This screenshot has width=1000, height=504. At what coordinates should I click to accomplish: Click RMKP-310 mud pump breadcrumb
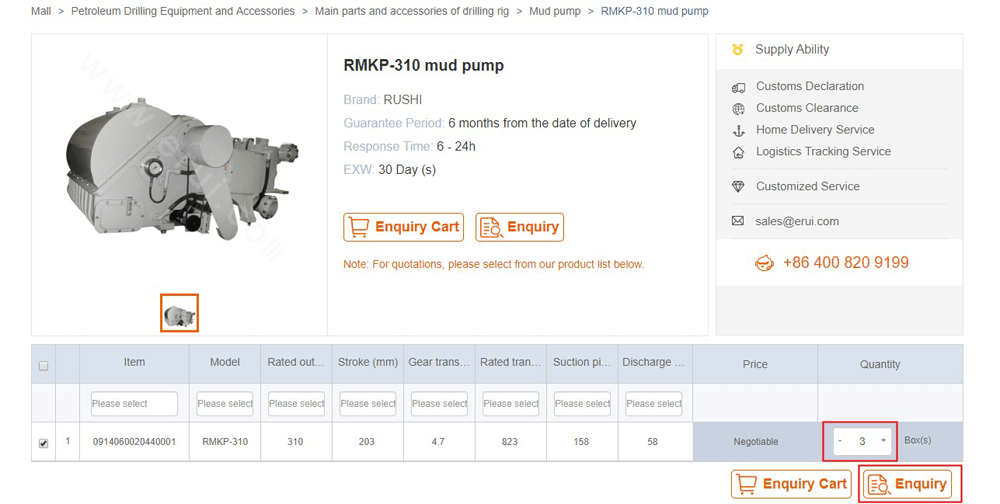654,11
